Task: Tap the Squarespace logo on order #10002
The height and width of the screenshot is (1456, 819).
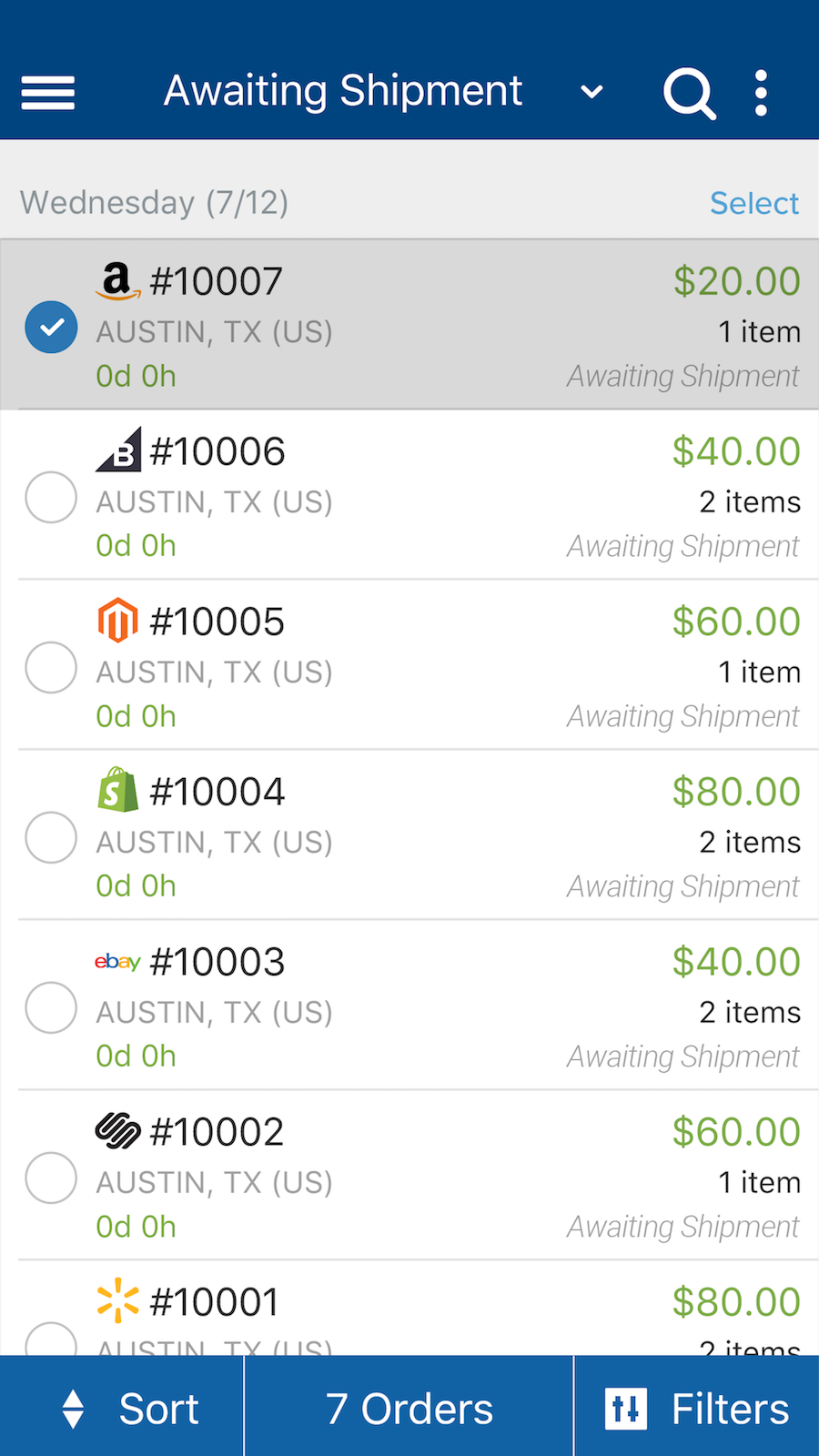Action: [117, 1131]
